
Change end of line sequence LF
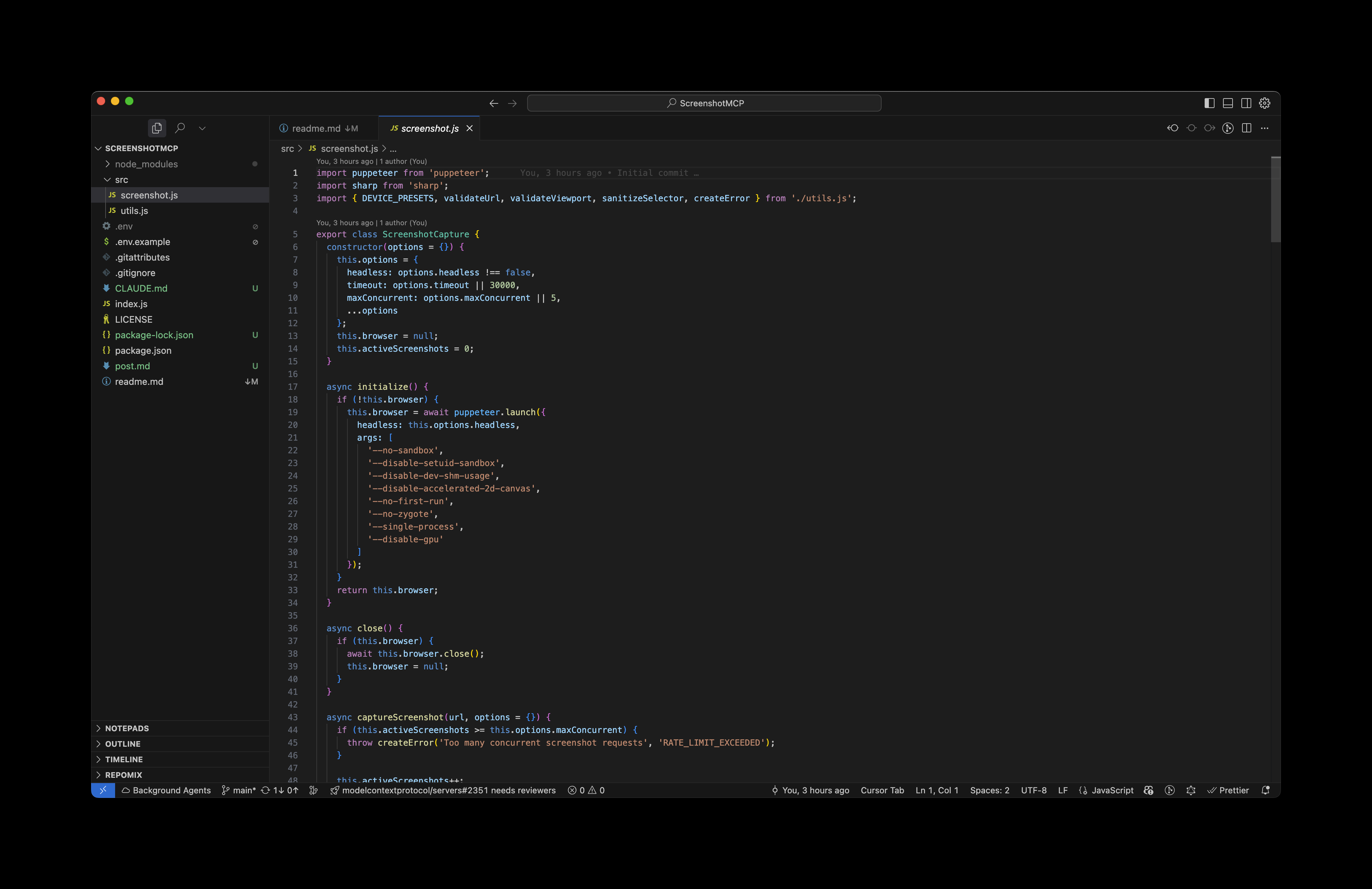[1062, 790]
